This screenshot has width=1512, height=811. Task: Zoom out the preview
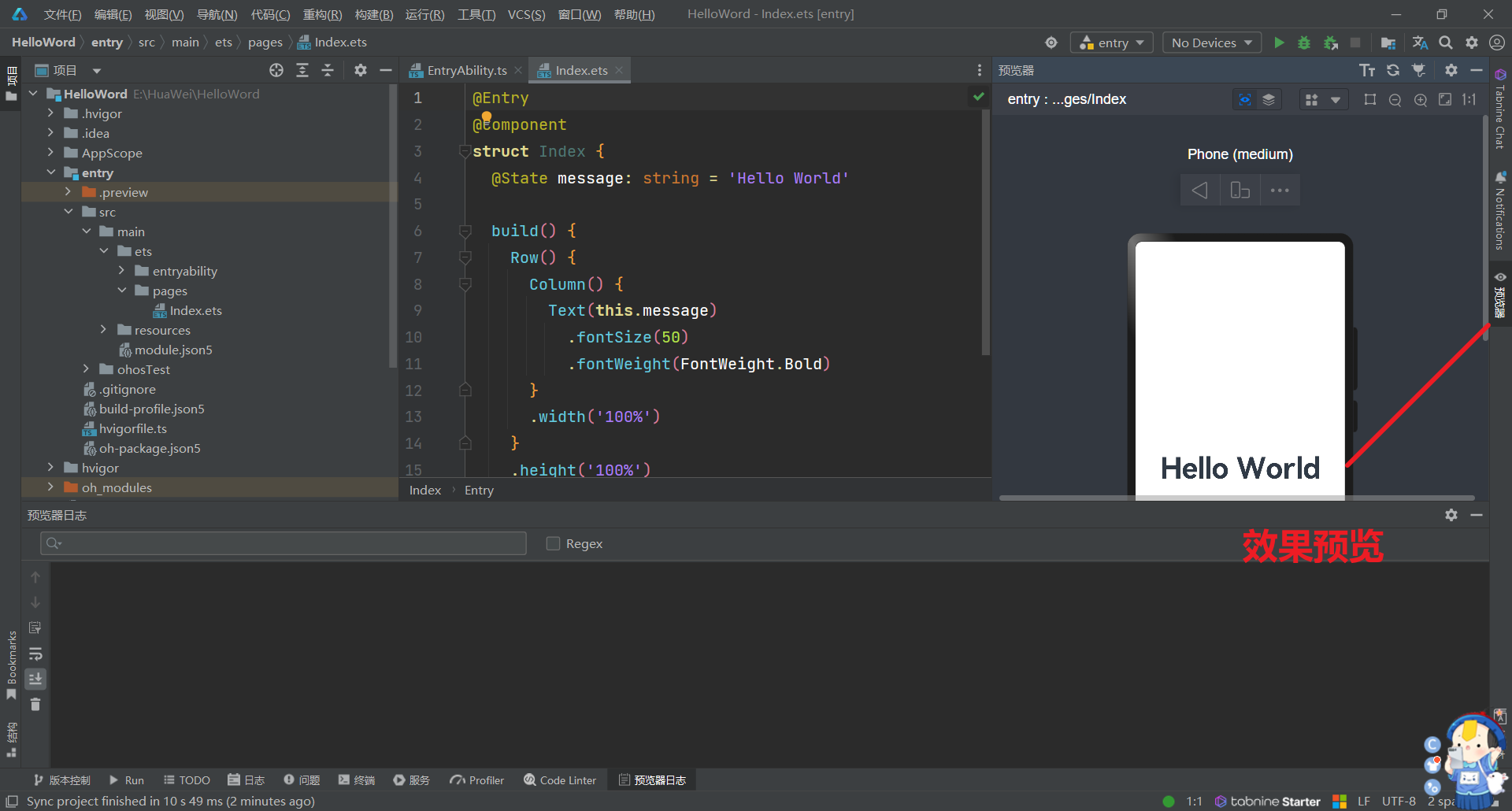pyautogui.click(x=1395, y=100)
